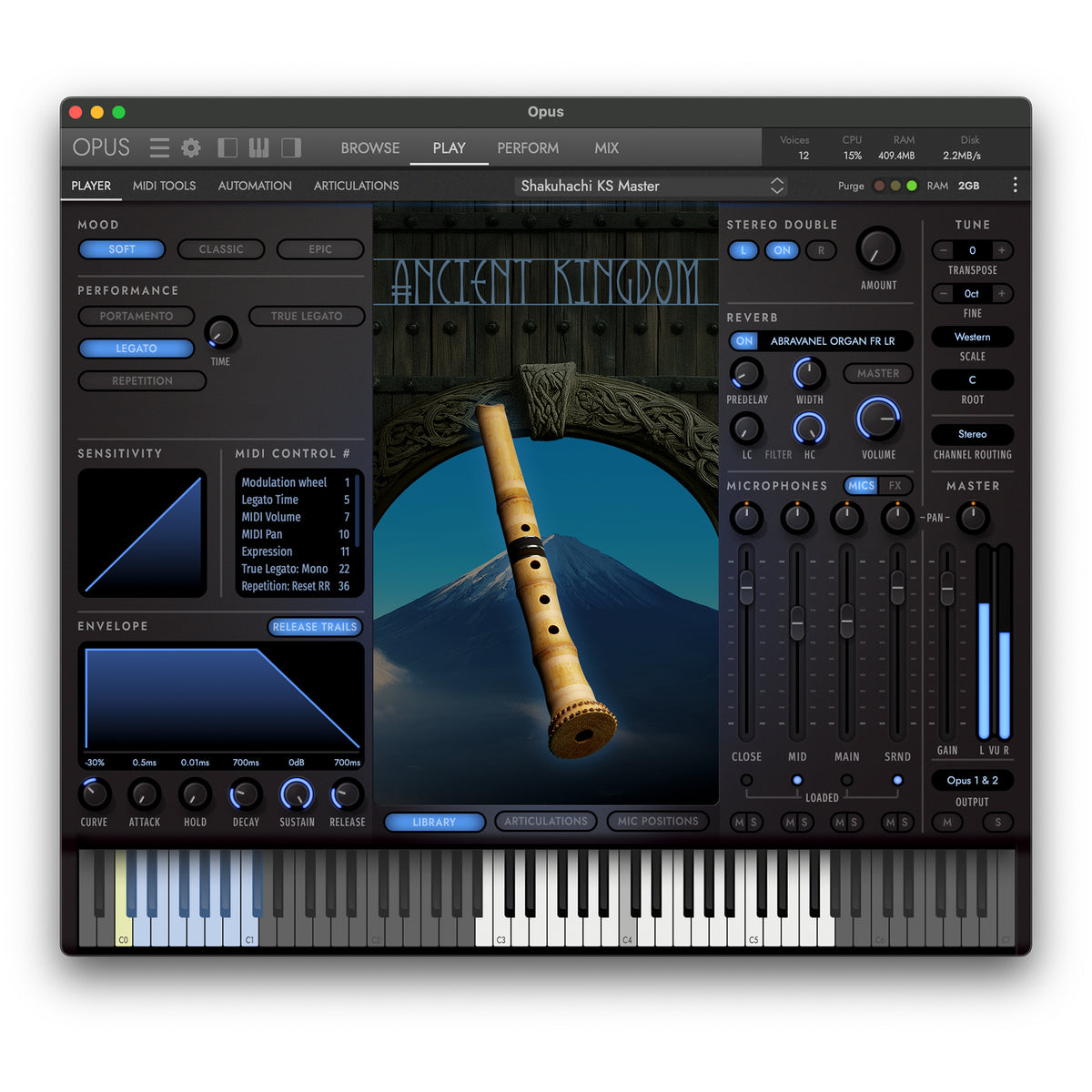Click the Sensitivity curve graph
Viewport: 1092px width, 1092px height.
(x=143, y=533)
